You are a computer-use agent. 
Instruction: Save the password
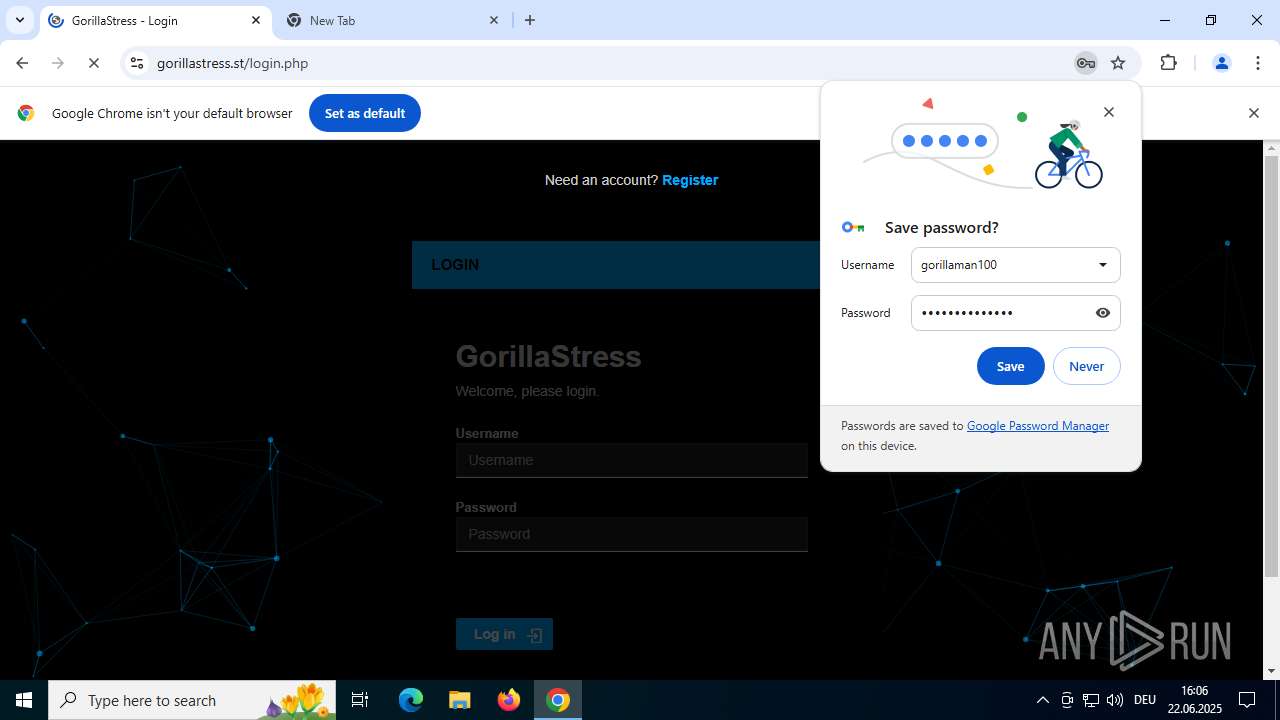[1010, 366]
